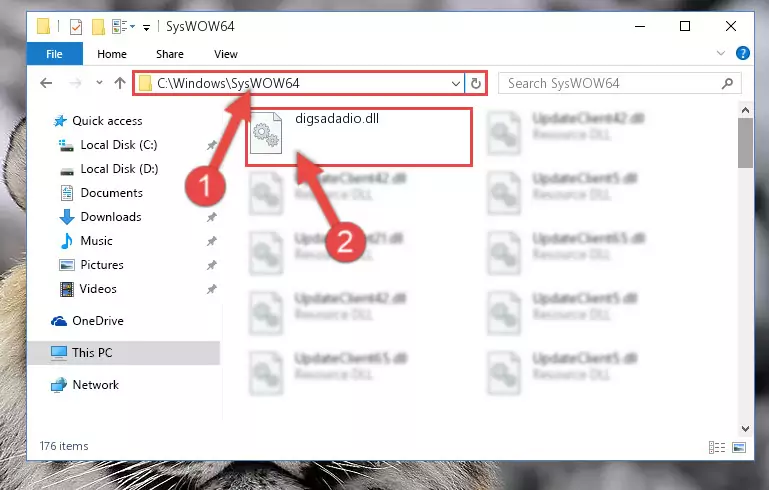This screenshot has height=490, width=769.
Task: Switch to the Share ribbon tab
Action: click(x=170, y=54)
